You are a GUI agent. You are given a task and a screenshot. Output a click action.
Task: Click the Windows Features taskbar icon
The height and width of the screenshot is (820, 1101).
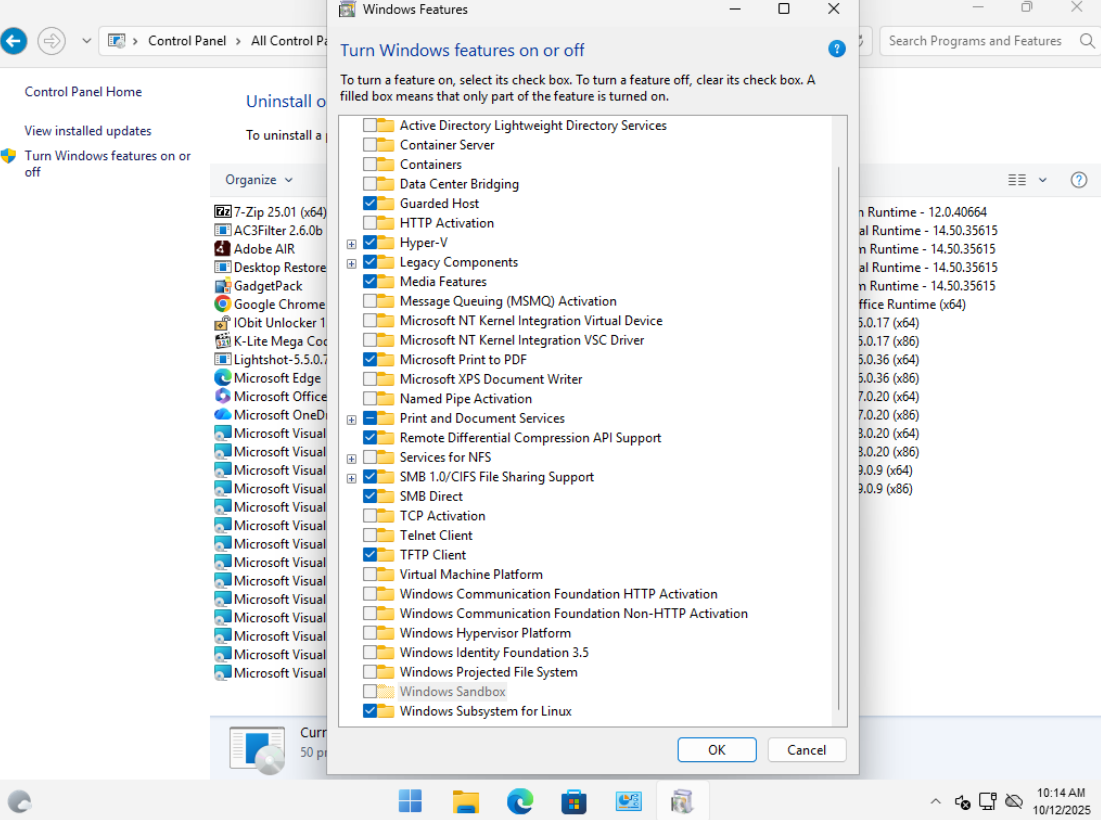point(682,801)
